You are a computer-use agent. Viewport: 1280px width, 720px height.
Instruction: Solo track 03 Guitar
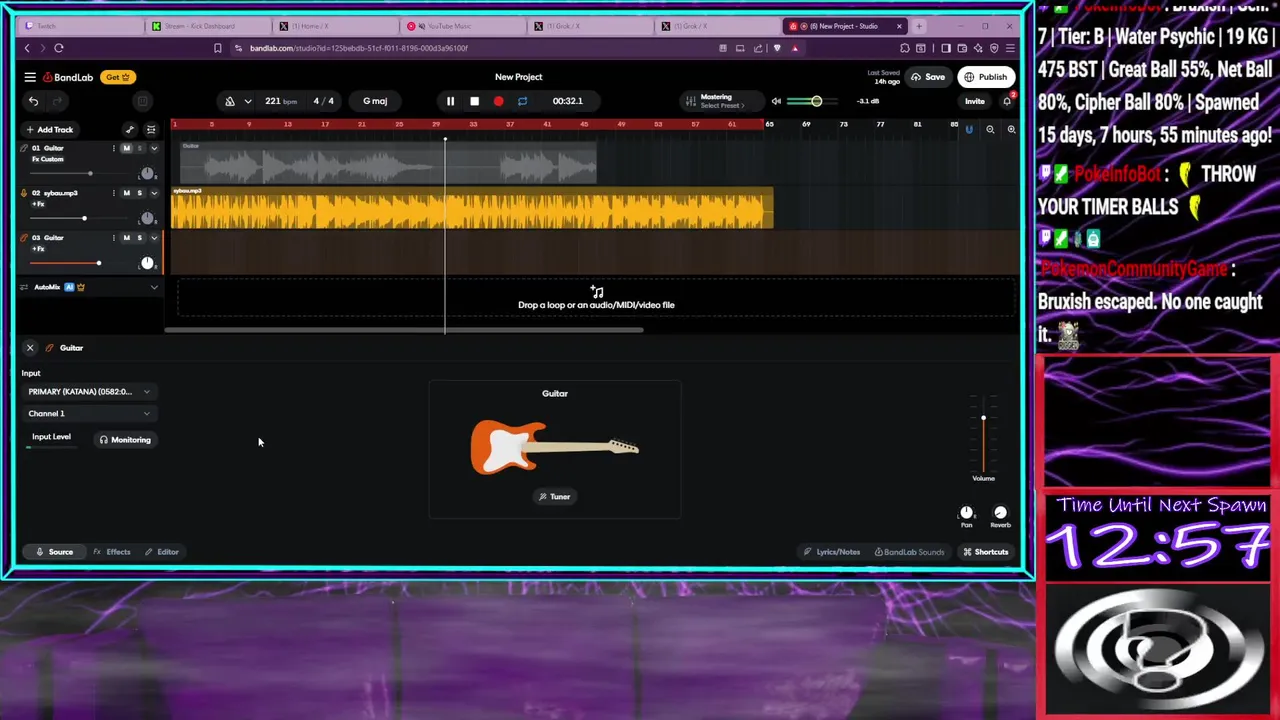click(x=140, y=238)
